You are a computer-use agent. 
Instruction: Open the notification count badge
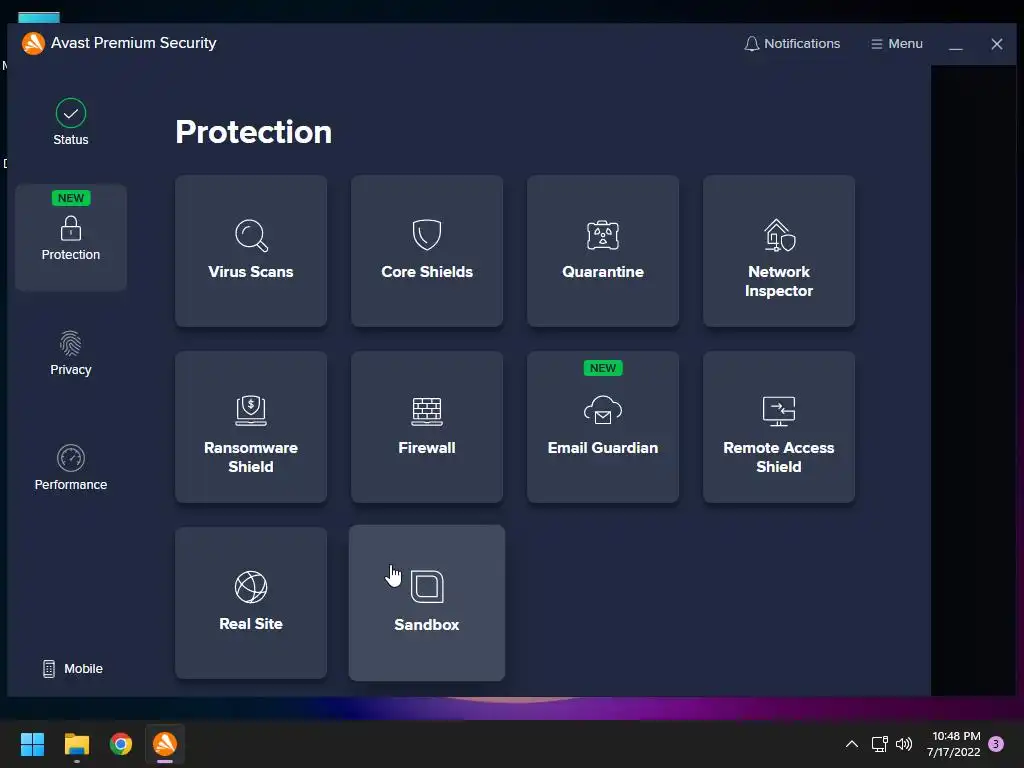[x=996, y=744]
